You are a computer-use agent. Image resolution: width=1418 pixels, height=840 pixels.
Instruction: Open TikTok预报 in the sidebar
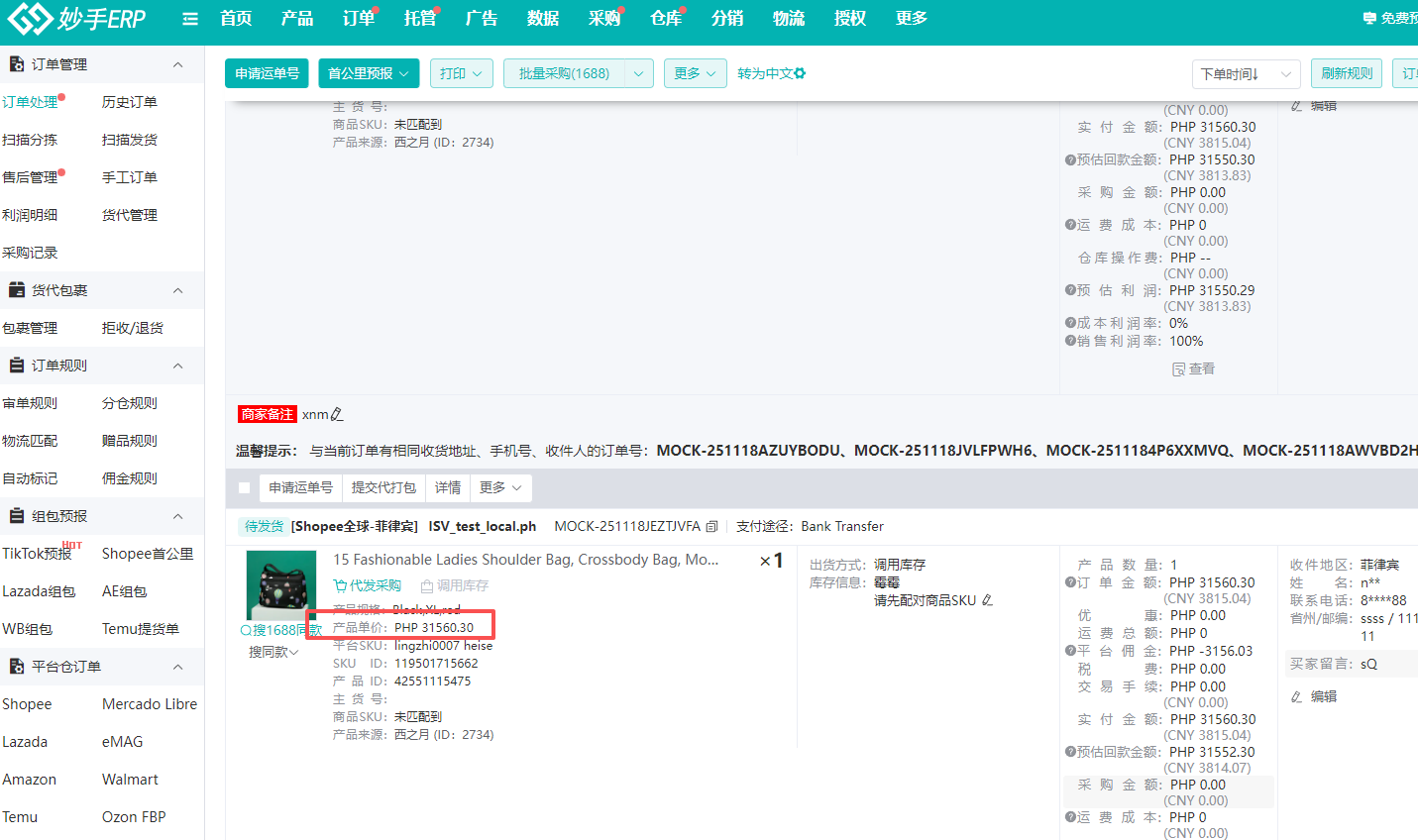37,554
